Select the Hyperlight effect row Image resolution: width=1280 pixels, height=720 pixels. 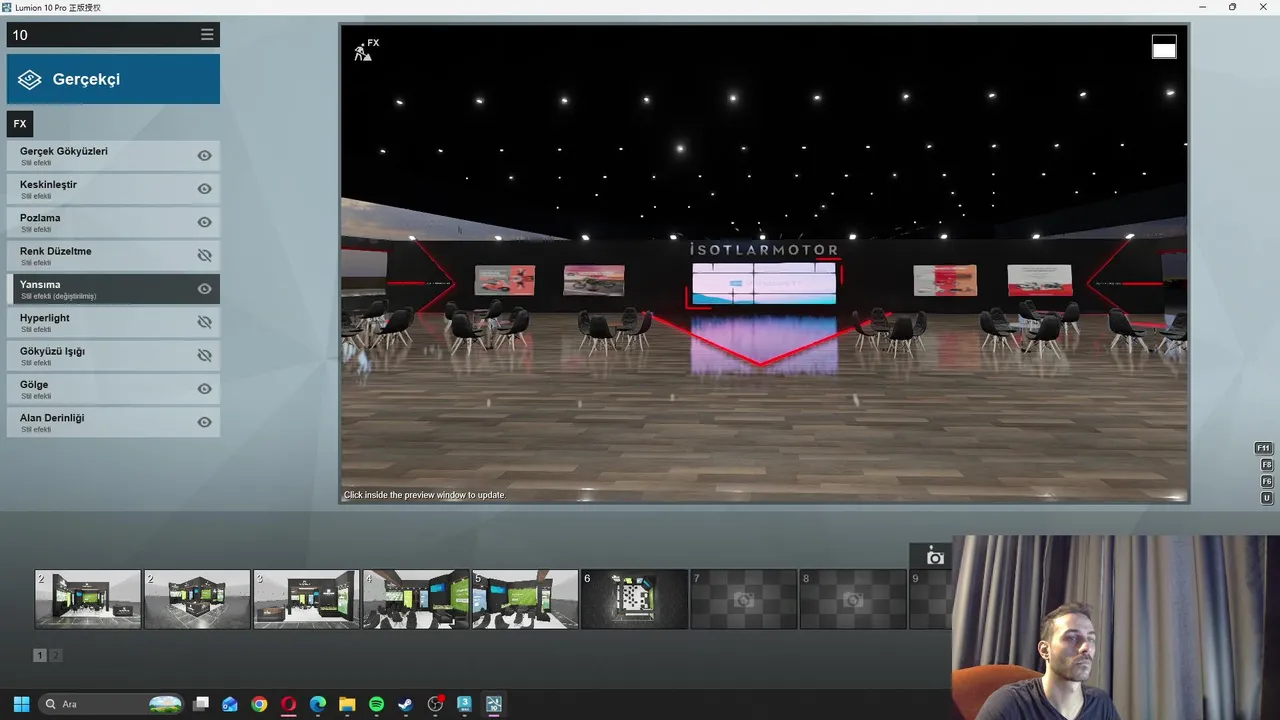(113, 322)
